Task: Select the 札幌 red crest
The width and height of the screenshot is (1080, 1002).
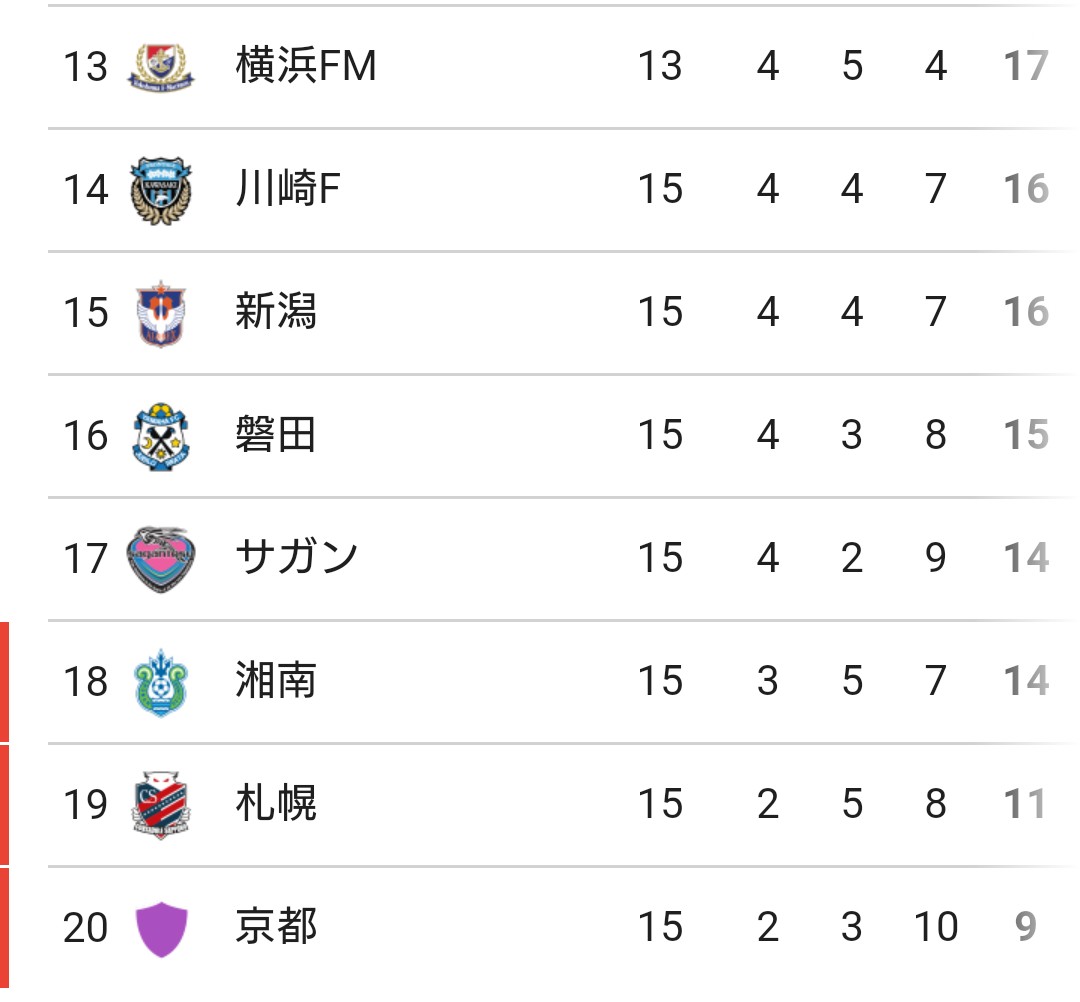Action: pyautogui.click(x=161, y=805)
